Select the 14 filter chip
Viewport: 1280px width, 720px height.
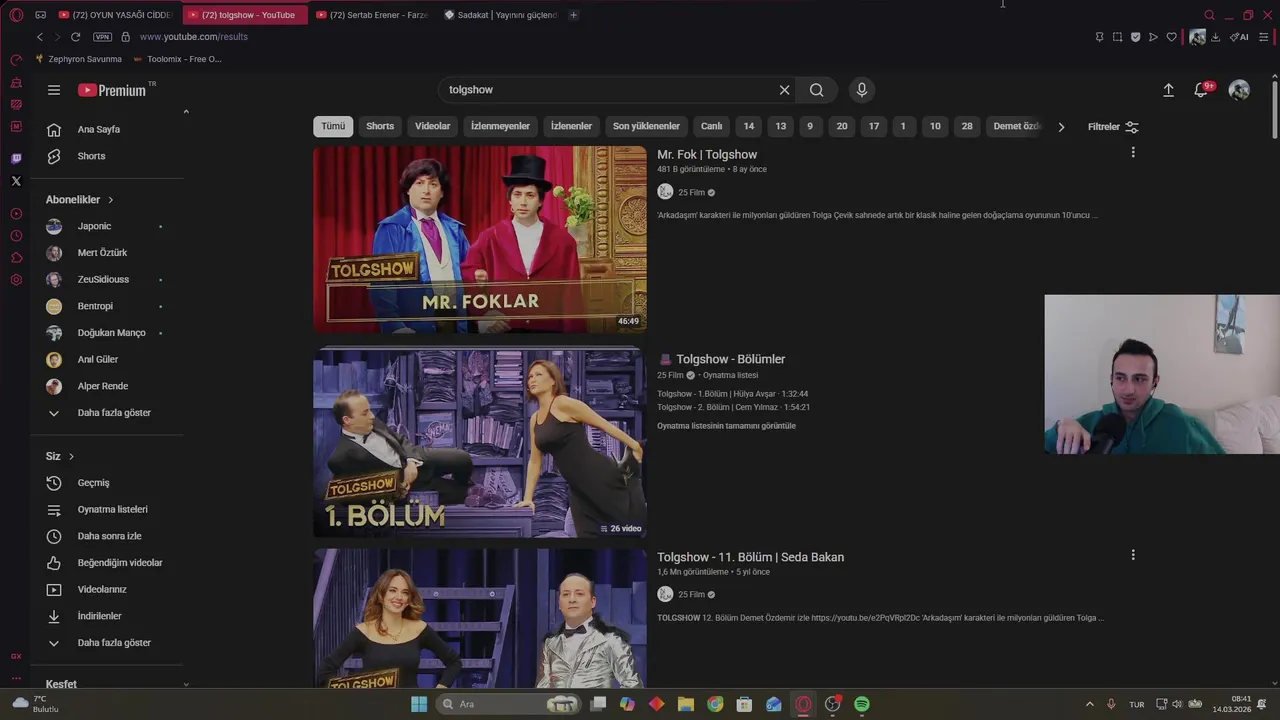tap(749, 126)
